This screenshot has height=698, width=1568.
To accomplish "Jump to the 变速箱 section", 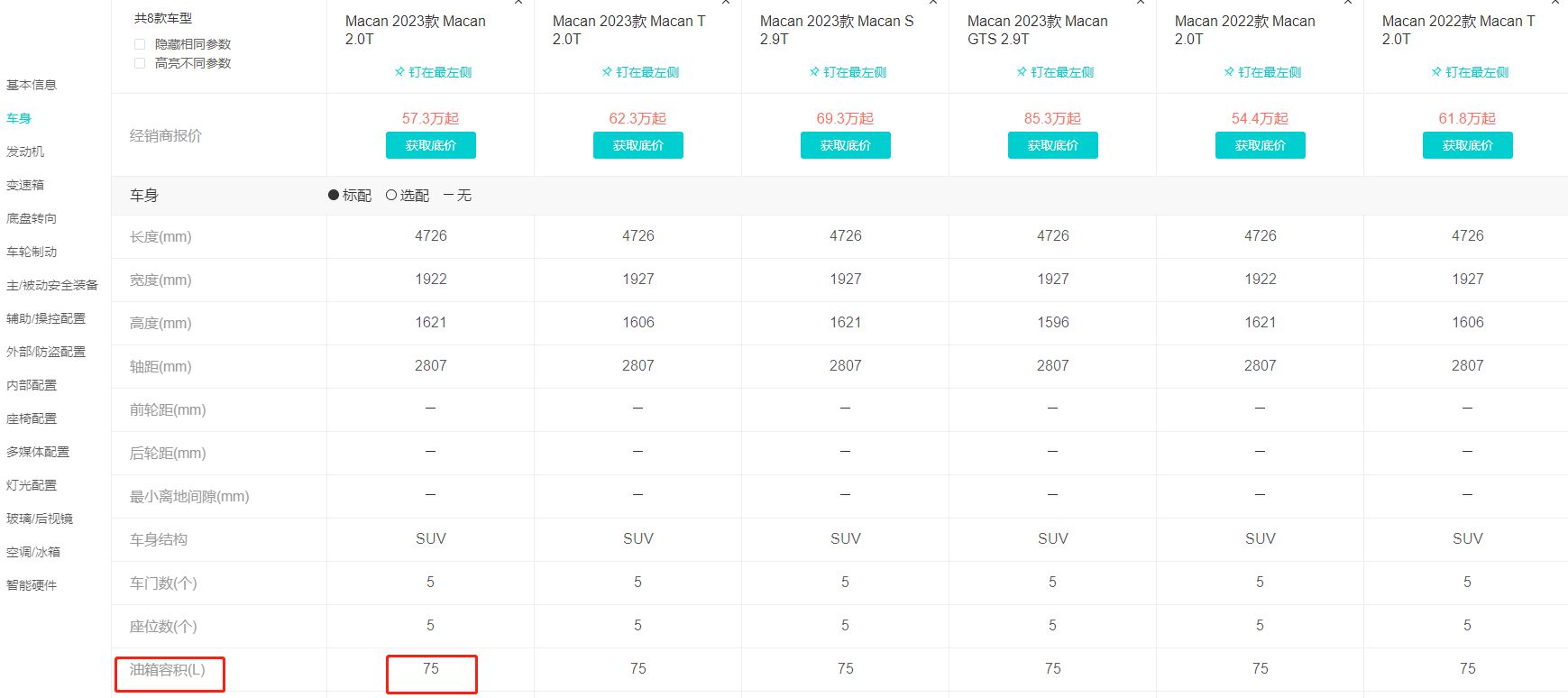I will 25,185.
